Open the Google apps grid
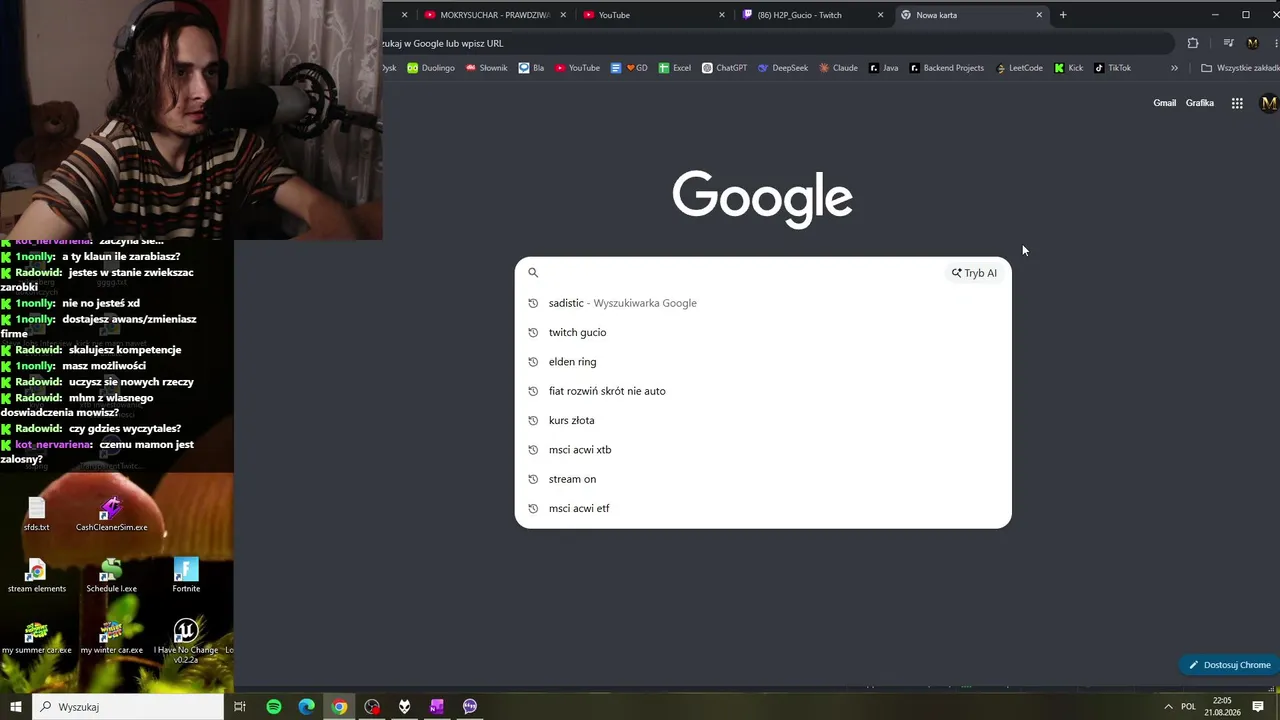The height and width of the screenshot is (720, 1280). click(x=1237, y=103)
